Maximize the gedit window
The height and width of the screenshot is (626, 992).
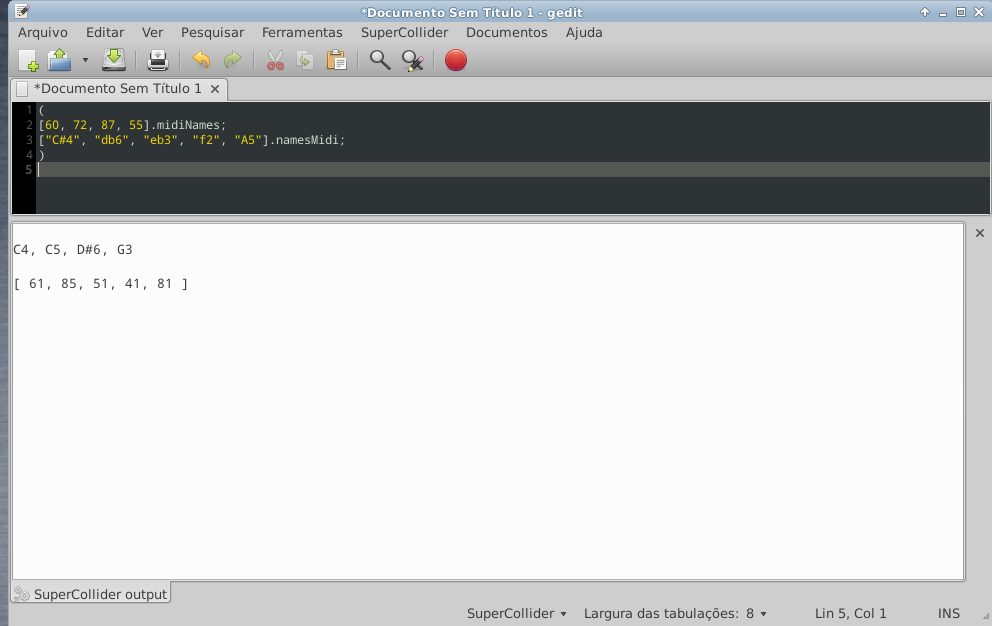tap(960, 12)
